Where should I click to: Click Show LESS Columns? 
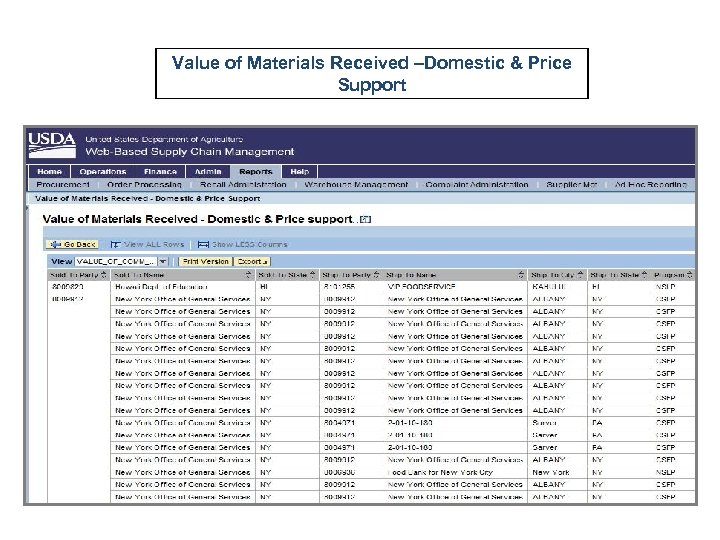[243, 244]
